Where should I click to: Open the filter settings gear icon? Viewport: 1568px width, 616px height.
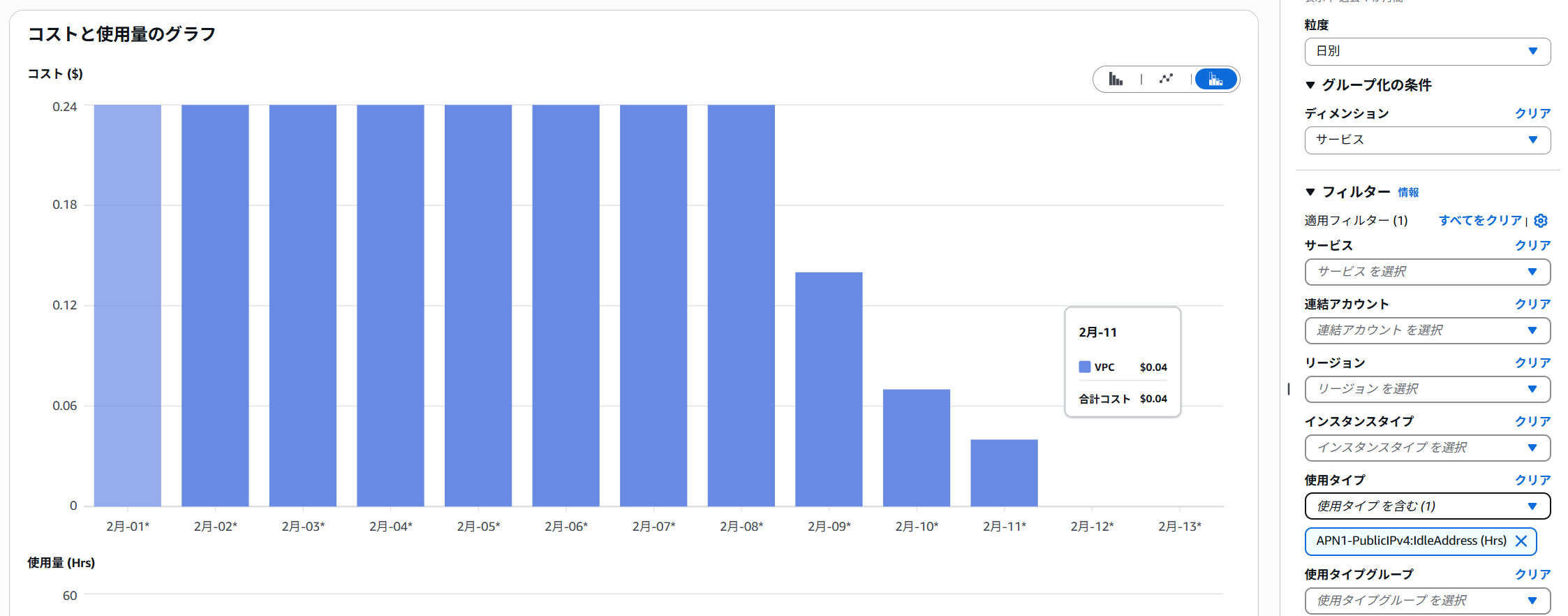click(1541, 221)
